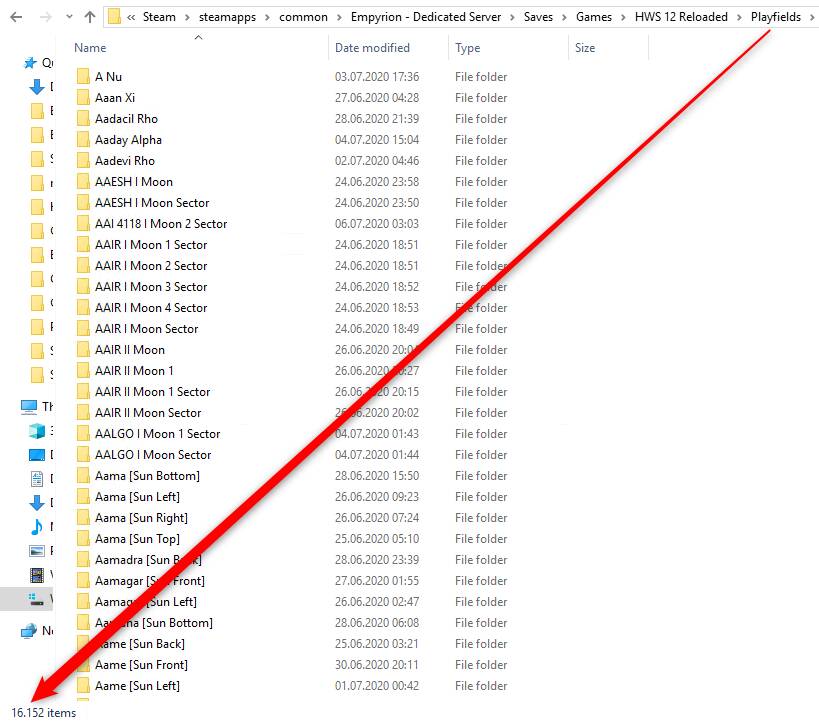Select AALGO I Moon Sector icon
Viewport: 819px width, 725px height.
pyautogui.click(x=83, y=454)
